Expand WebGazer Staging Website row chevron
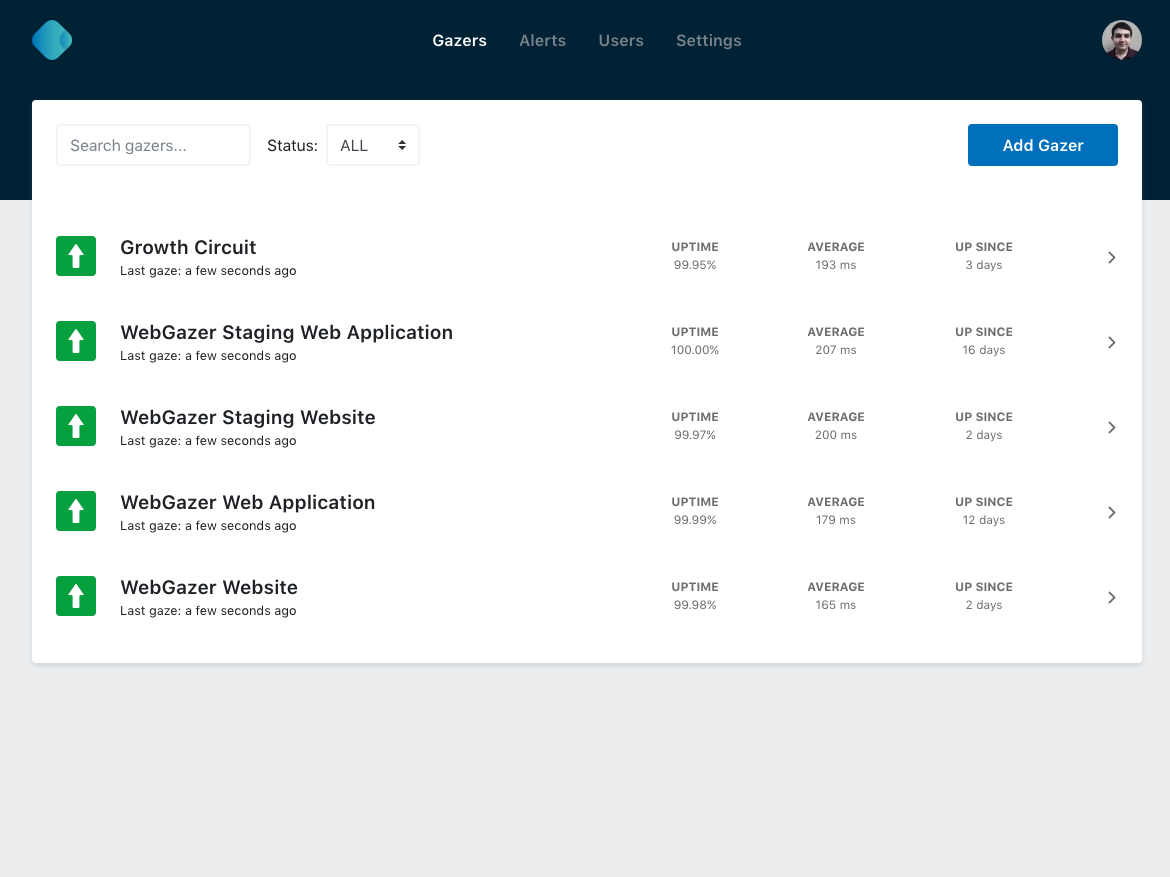Viewport: 1170px width, 877px height. [1111, 427]
